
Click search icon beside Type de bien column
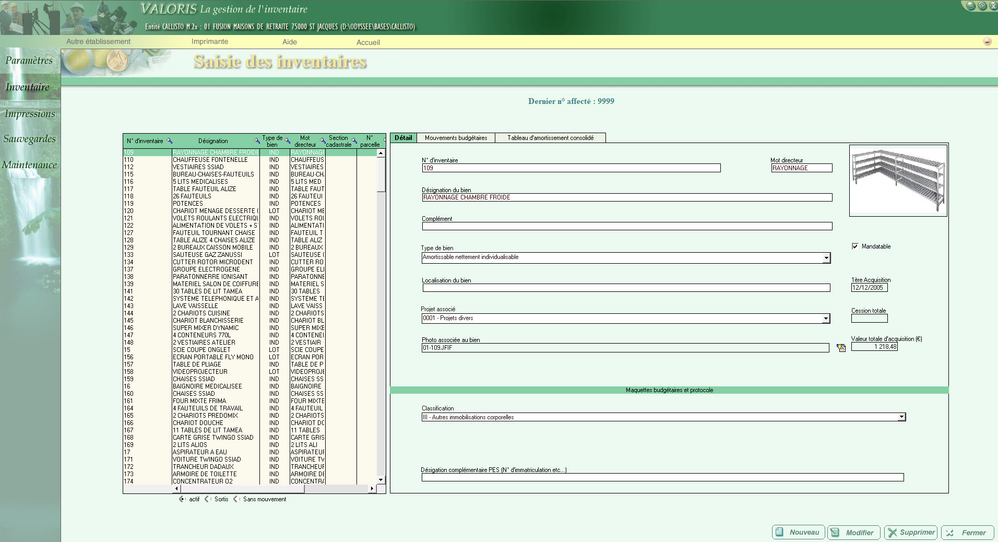coord(288,141)
